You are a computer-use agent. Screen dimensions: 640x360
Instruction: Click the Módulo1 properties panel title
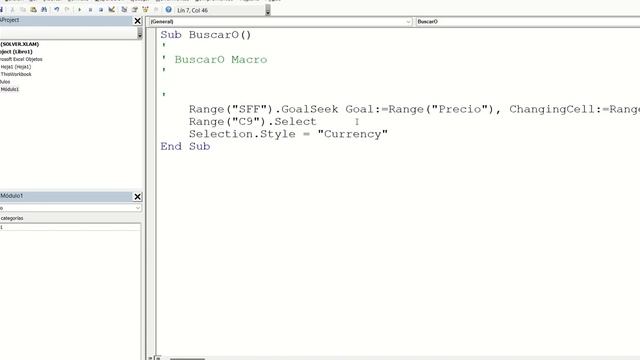(11, 196)
